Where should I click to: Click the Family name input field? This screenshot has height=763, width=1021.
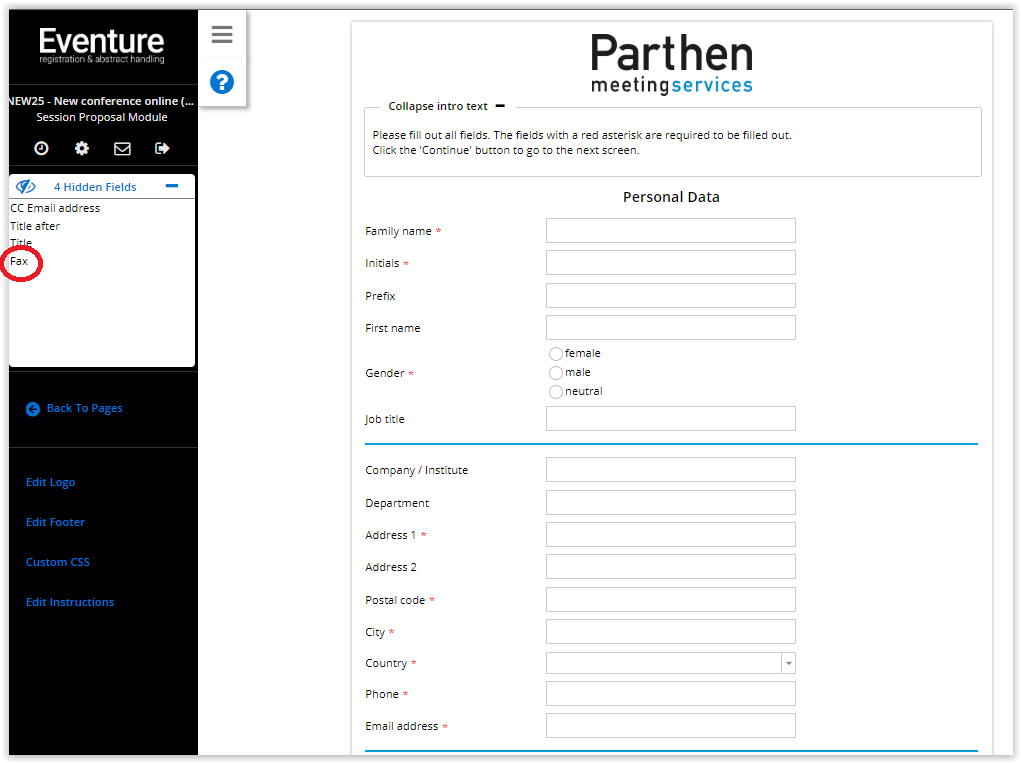point(670,231)
